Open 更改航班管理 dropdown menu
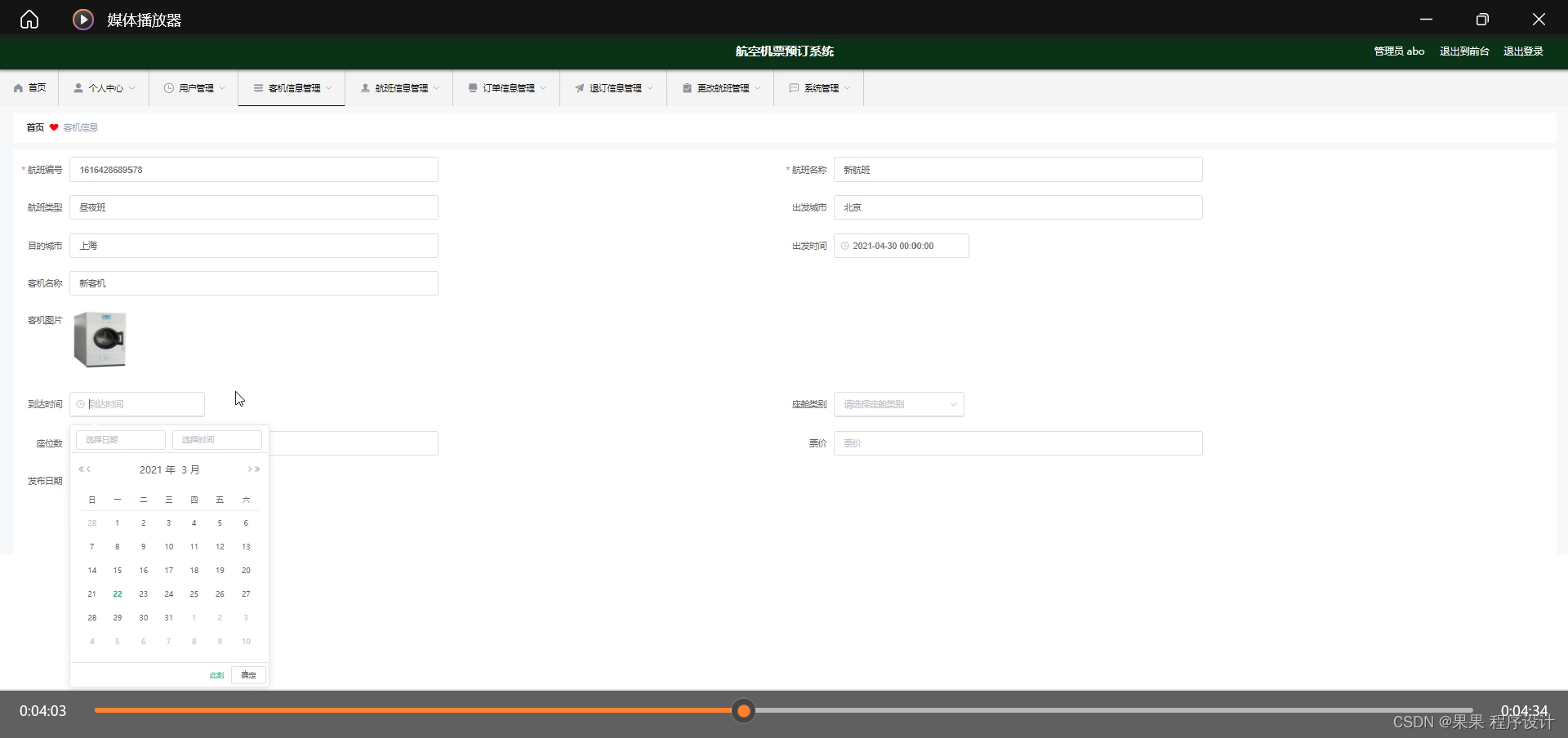This screenshot has width=1568, height=738. point(721,88)
